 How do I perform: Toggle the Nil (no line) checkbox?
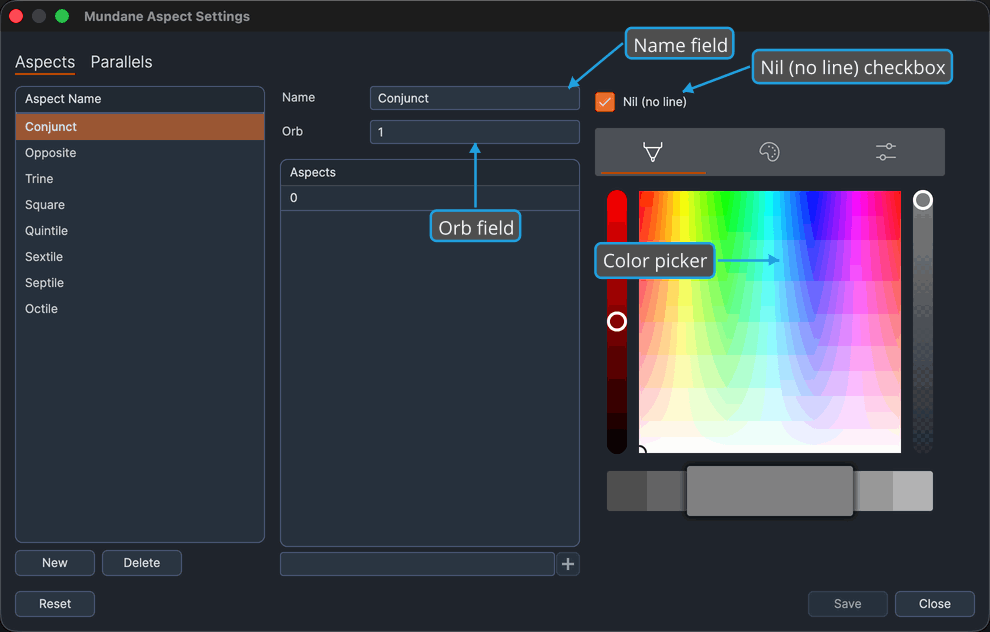click(605, 102)
